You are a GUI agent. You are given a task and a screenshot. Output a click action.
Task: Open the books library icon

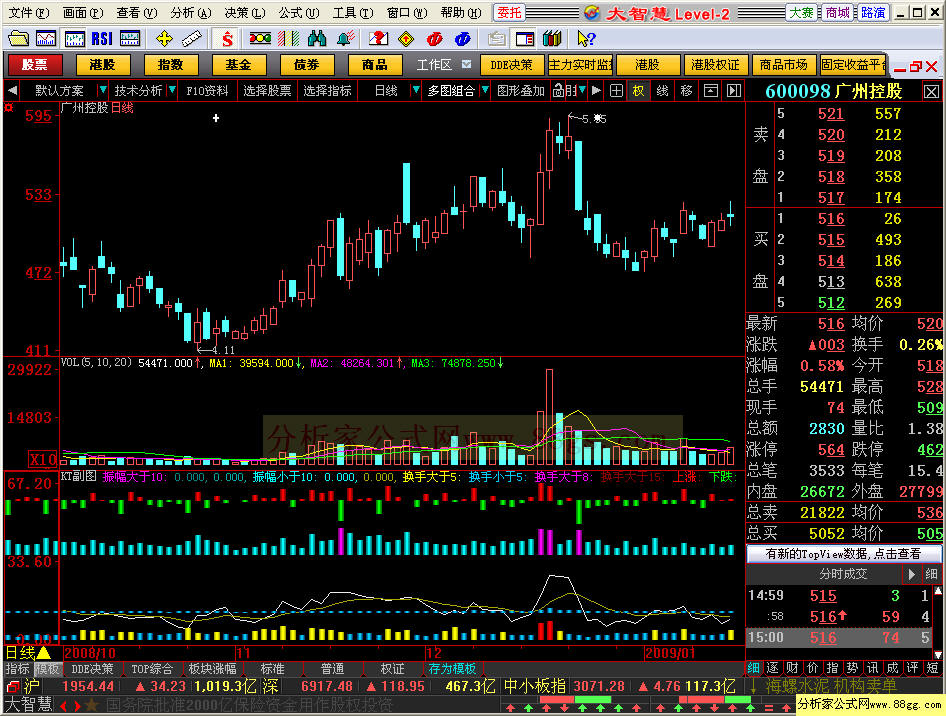[x=552, y=39]
